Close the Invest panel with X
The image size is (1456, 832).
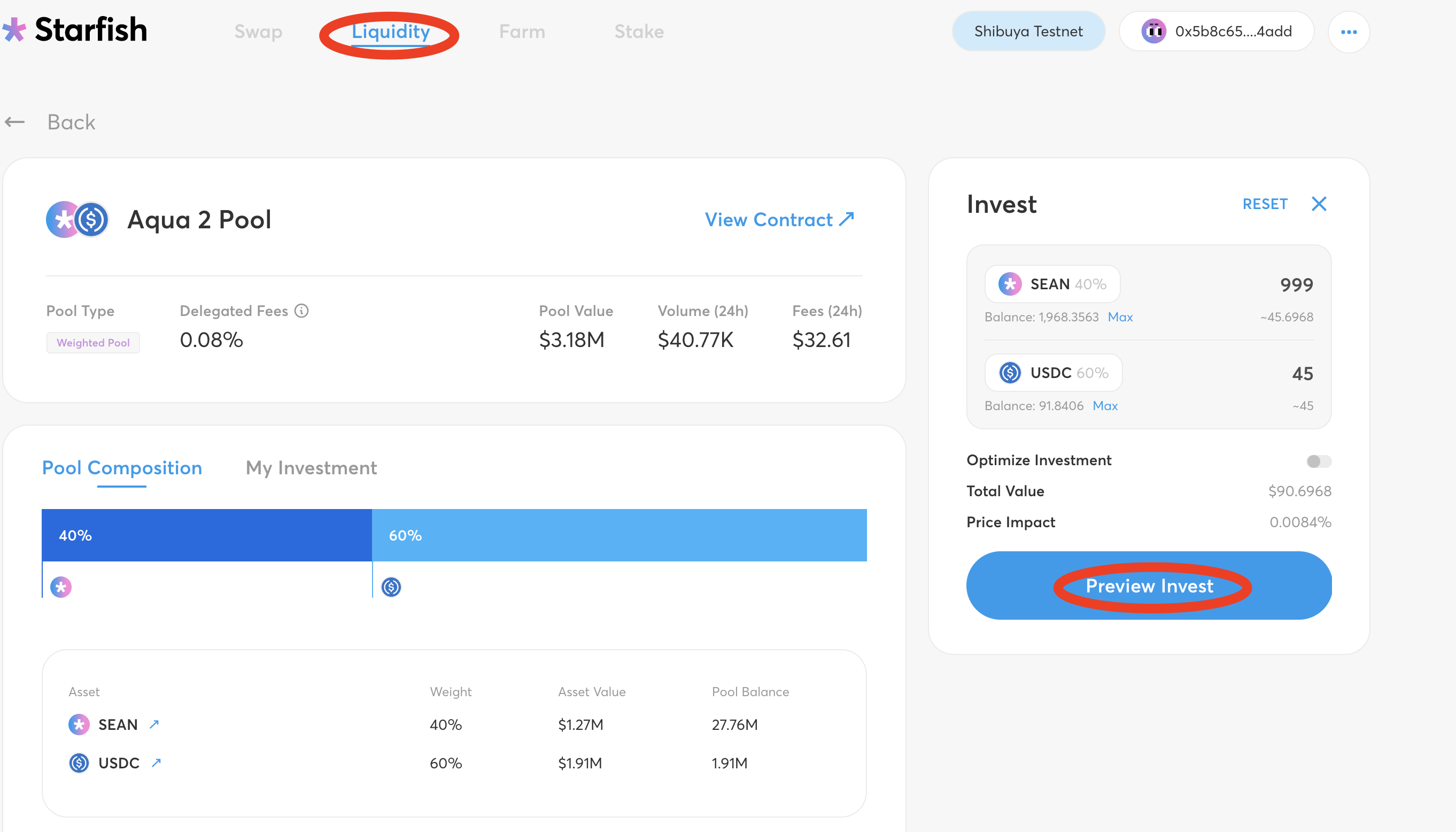click(1319, 204)
